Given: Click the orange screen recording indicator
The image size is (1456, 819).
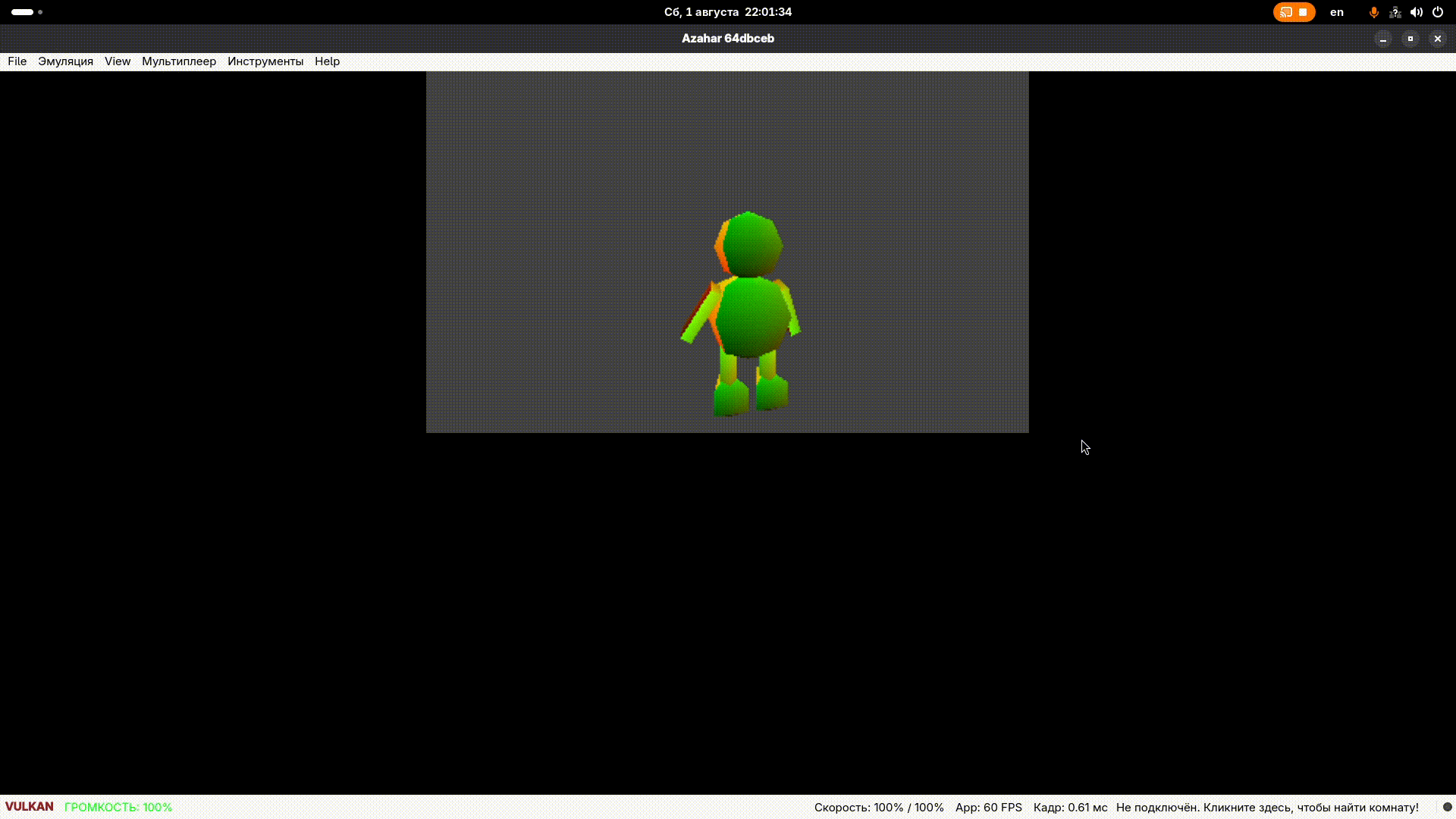Looking at the screenshot, I should point(1294,12).
